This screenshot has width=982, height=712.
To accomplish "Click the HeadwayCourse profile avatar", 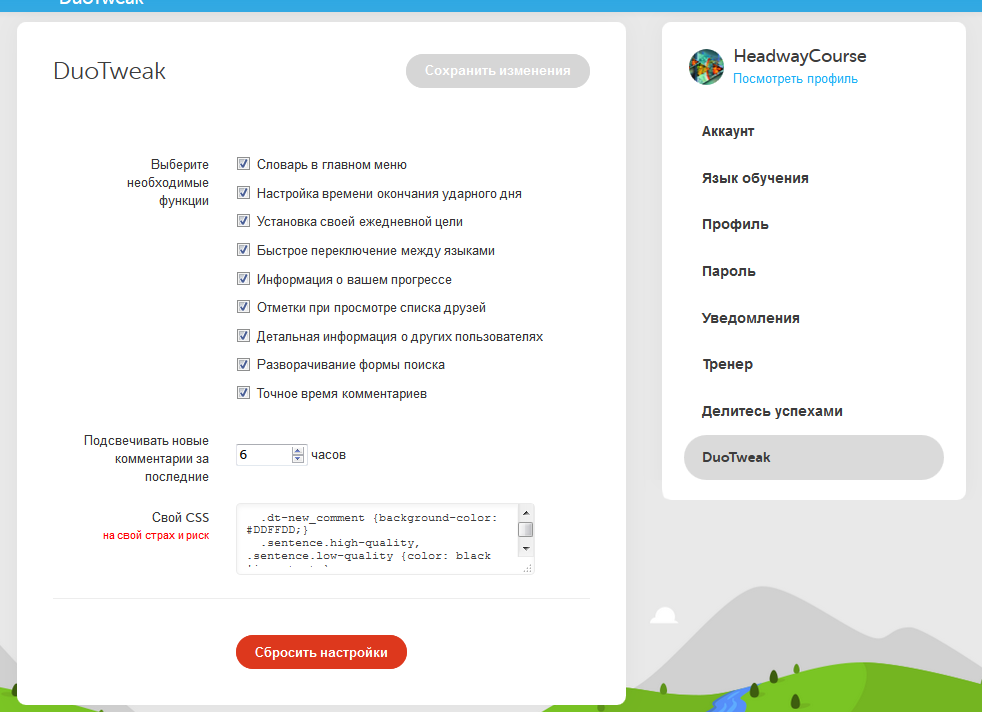I will (706, 67).
